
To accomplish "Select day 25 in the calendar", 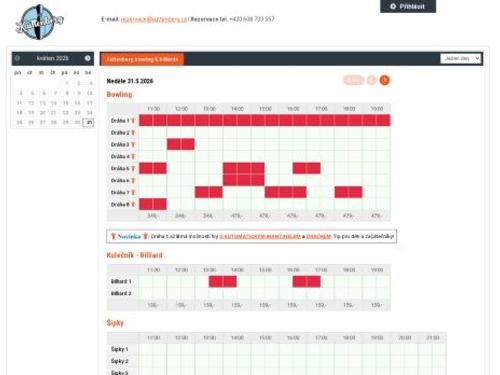I will tap(19, 123).
